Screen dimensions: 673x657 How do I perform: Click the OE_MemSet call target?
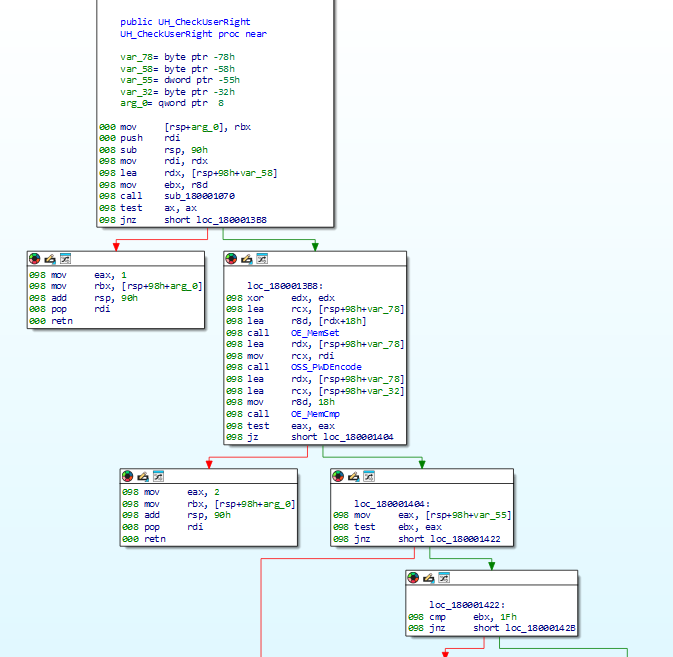pos(314,332)
